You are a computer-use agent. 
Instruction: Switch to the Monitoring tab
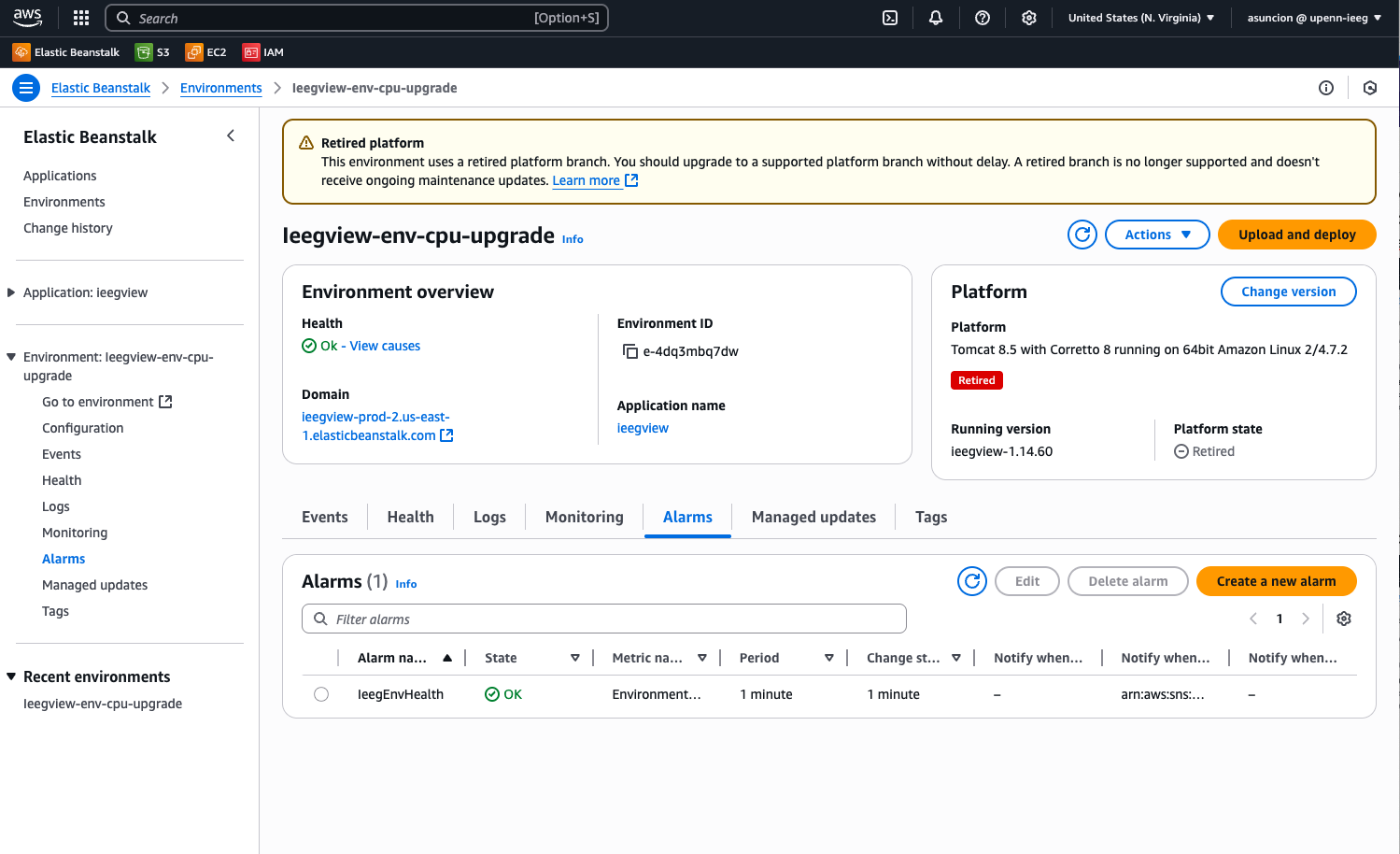tap(585, 517)
